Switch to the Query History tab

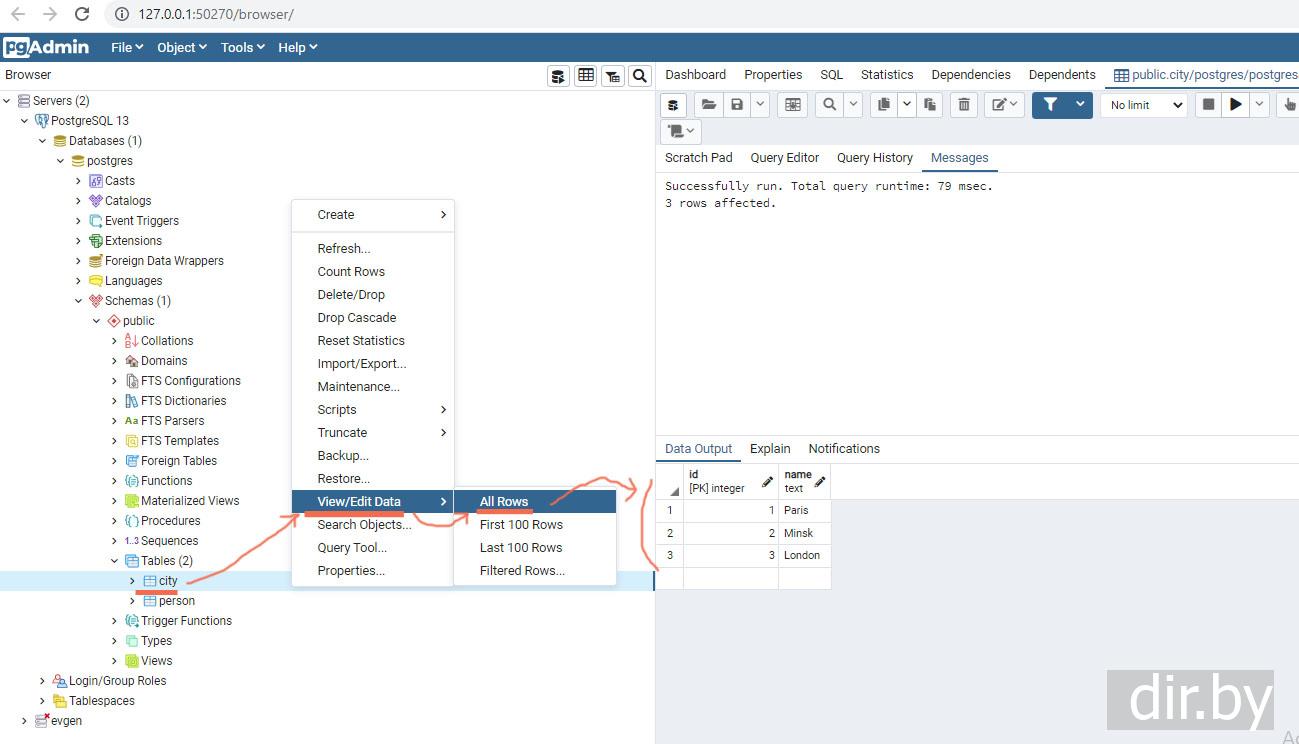pos(874,158)
